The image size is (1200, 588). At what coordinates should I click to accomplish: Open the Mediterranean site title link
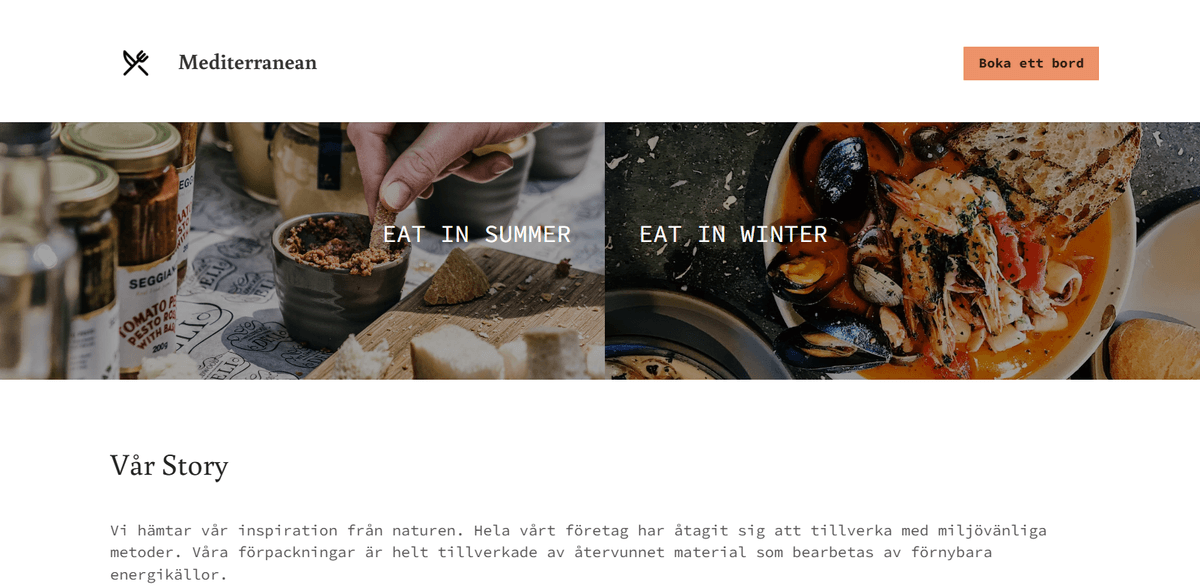247,63
